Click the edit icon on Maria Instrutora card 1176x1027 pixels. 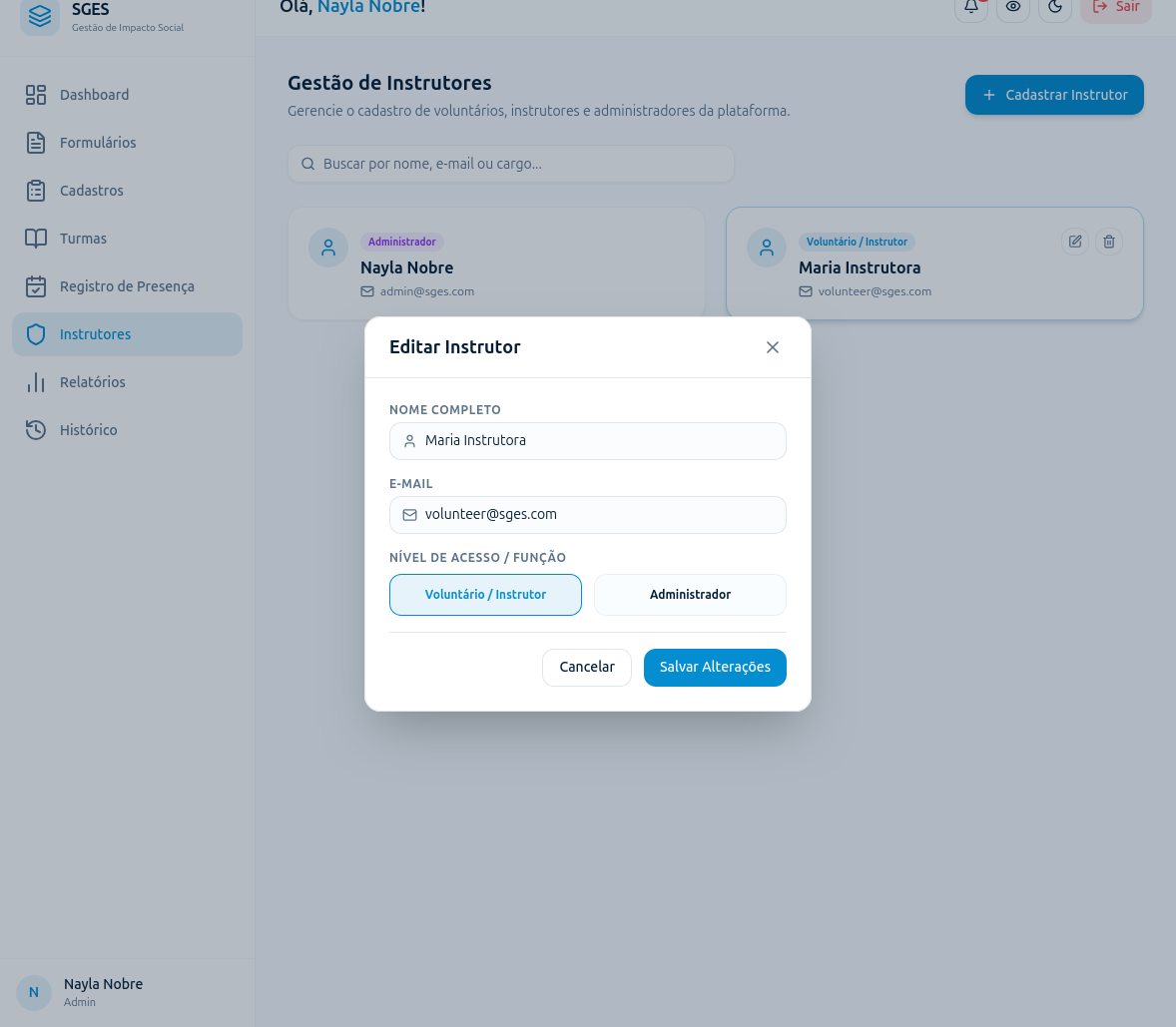[1075, 242]
